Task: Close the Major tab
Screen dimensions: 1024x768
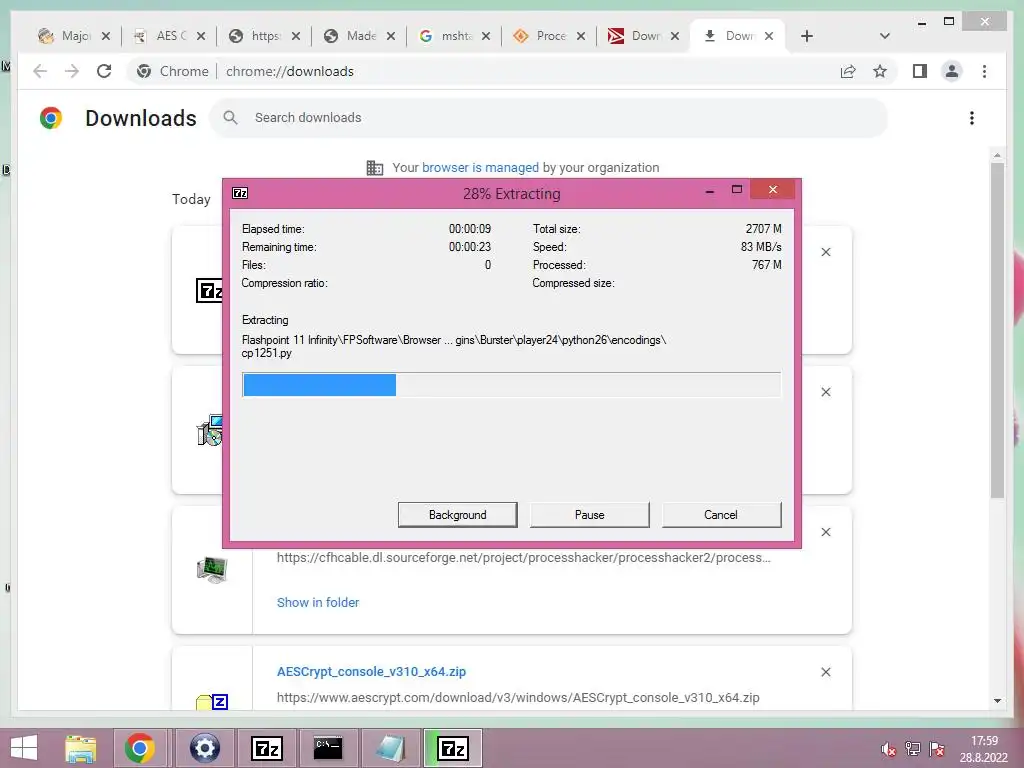Action: pos(106,37)
